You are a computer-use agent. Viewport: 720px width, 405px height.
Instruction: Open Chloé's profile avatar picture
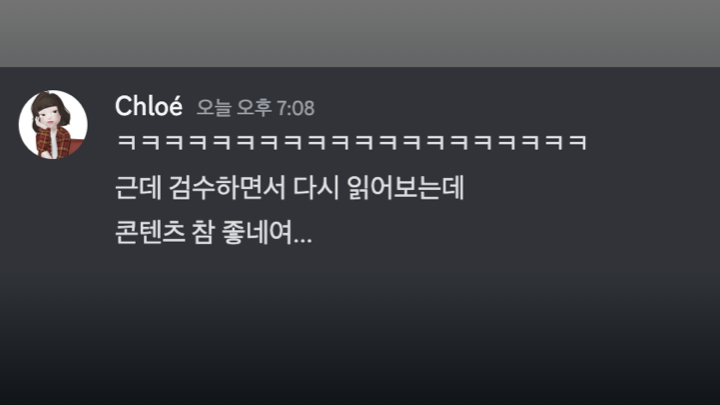(53, 124)
